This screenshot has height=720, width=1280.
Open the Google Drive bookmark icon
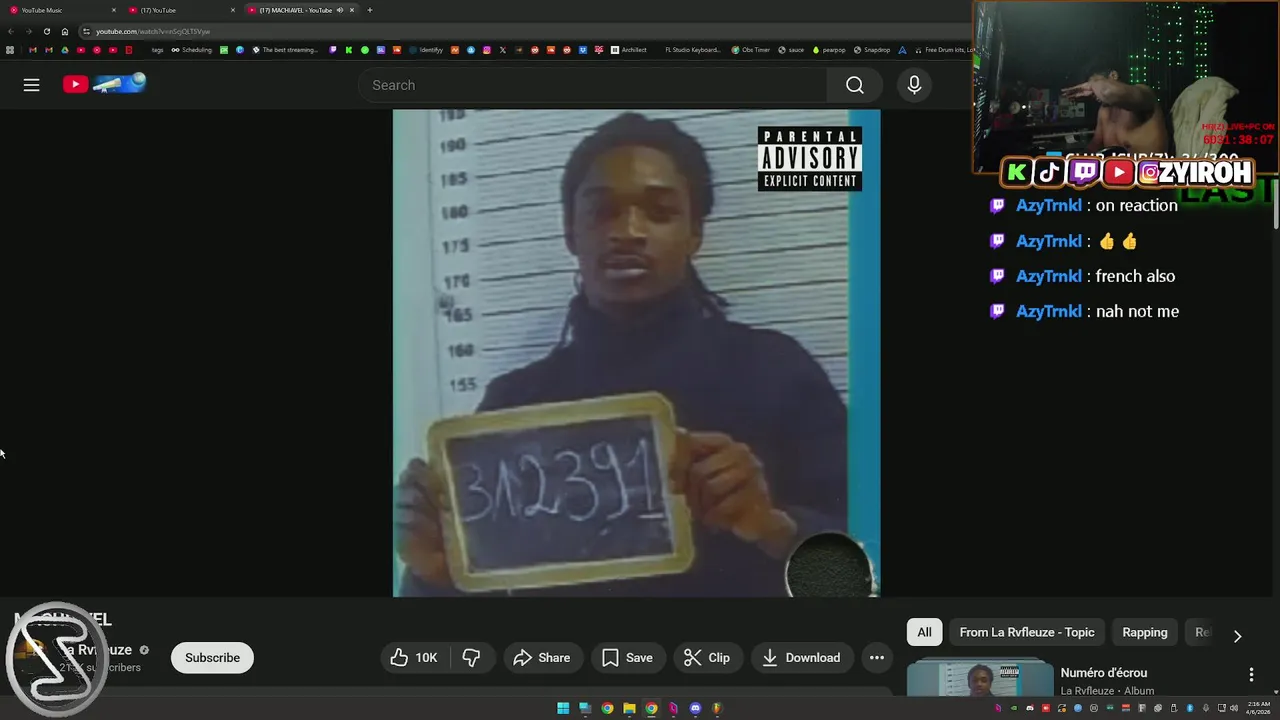[x=64, y=50]
